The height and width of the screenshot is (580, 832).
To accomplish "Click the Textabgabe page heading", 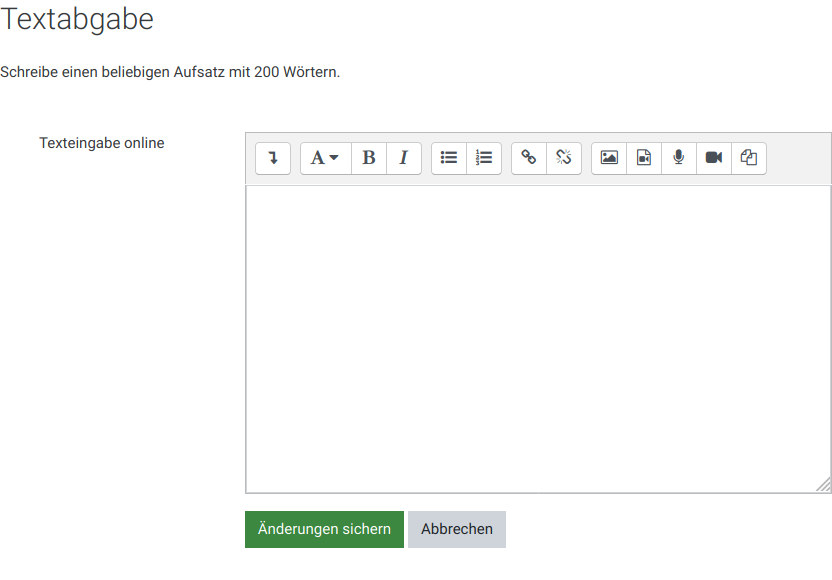I will tap(77, 19).
